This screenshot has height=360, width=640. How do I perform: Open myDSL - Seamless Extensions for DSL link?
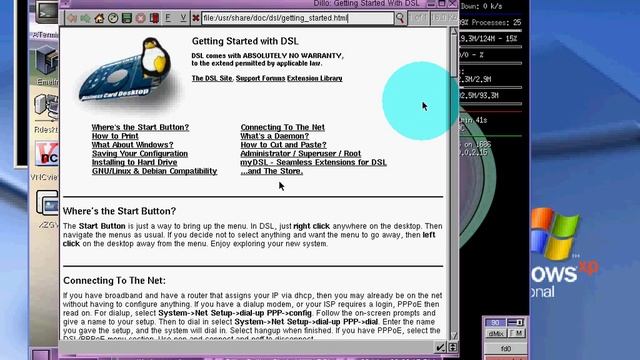313,162
